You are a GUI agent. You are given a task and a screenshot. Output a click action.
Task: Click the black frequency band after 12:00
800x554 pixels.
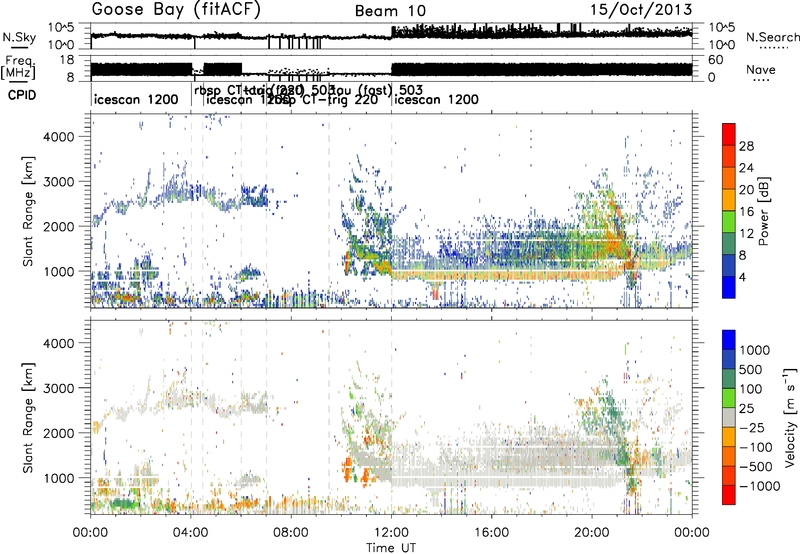pyautogui.click(x=542, y=69)
